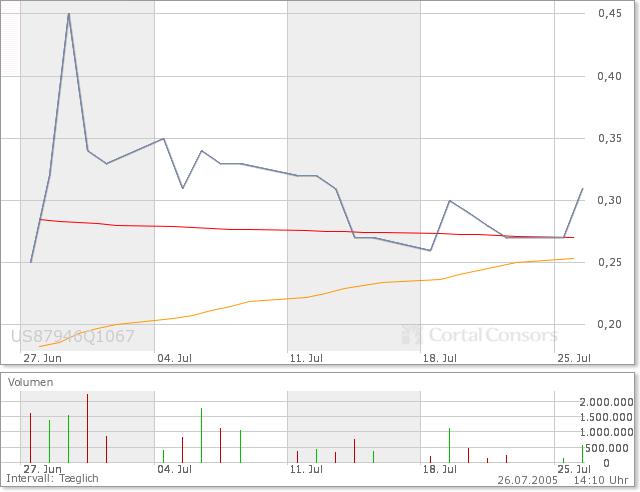Viewport: 640px width, 492px height.
Task: Select the 0,35 price axis label
Action: pos(610,138)
